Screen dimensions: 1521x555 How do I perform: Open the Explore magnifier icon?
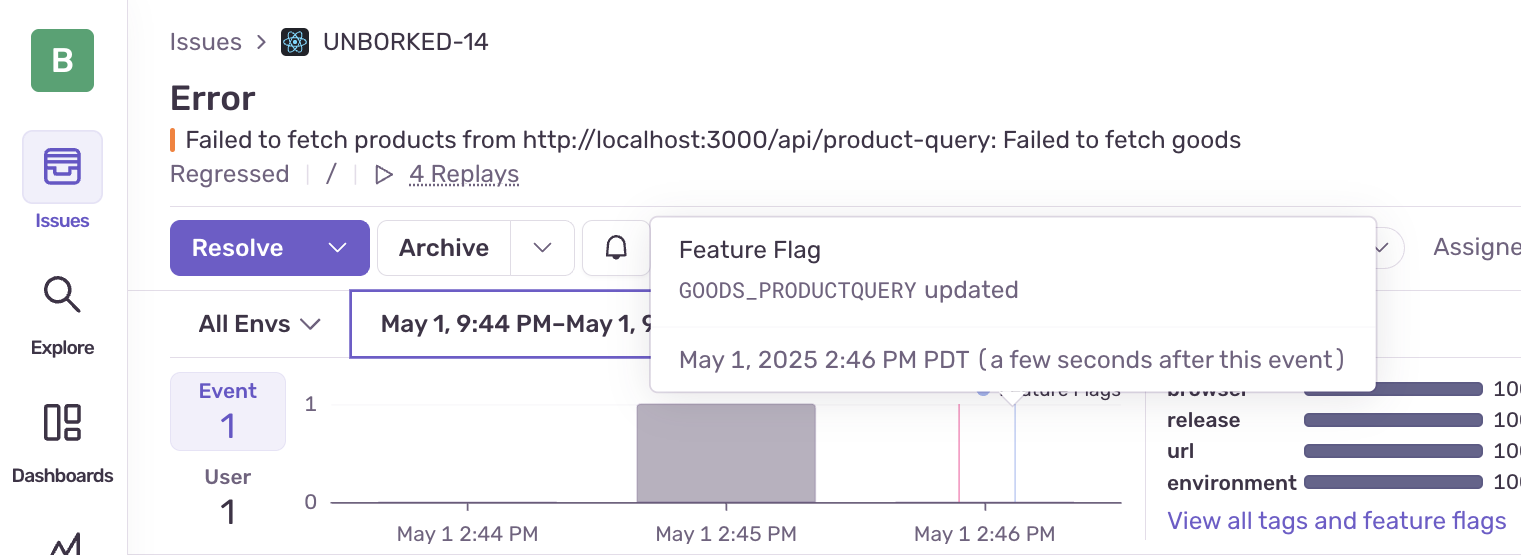[x=62, y=296]
